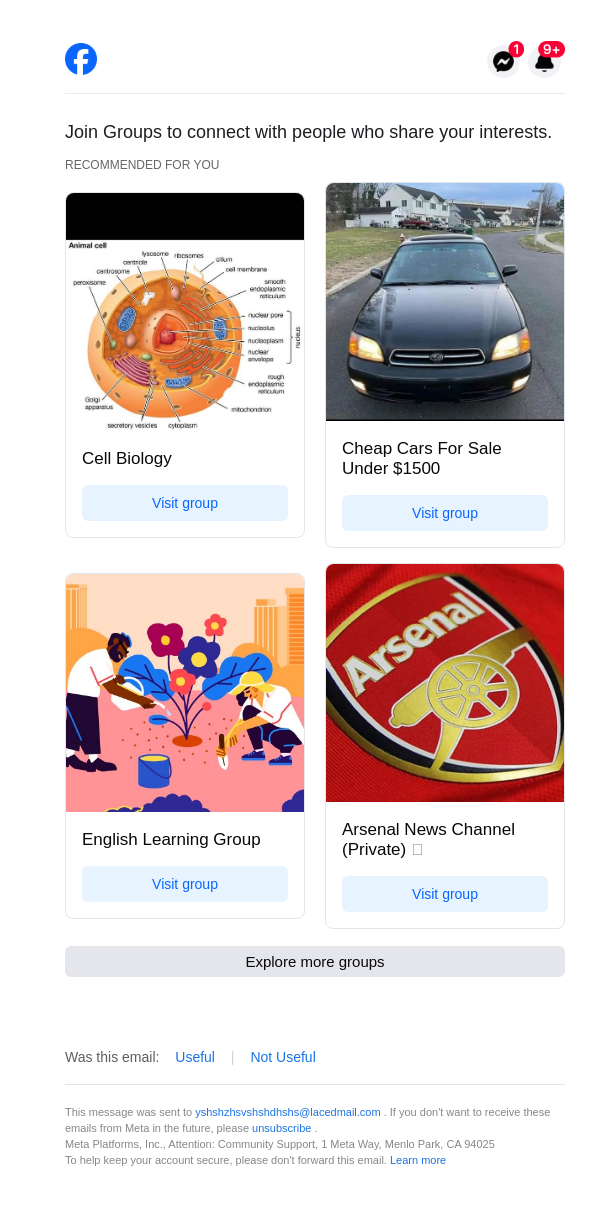Open the Arsenal crest image

coord(445,683)
